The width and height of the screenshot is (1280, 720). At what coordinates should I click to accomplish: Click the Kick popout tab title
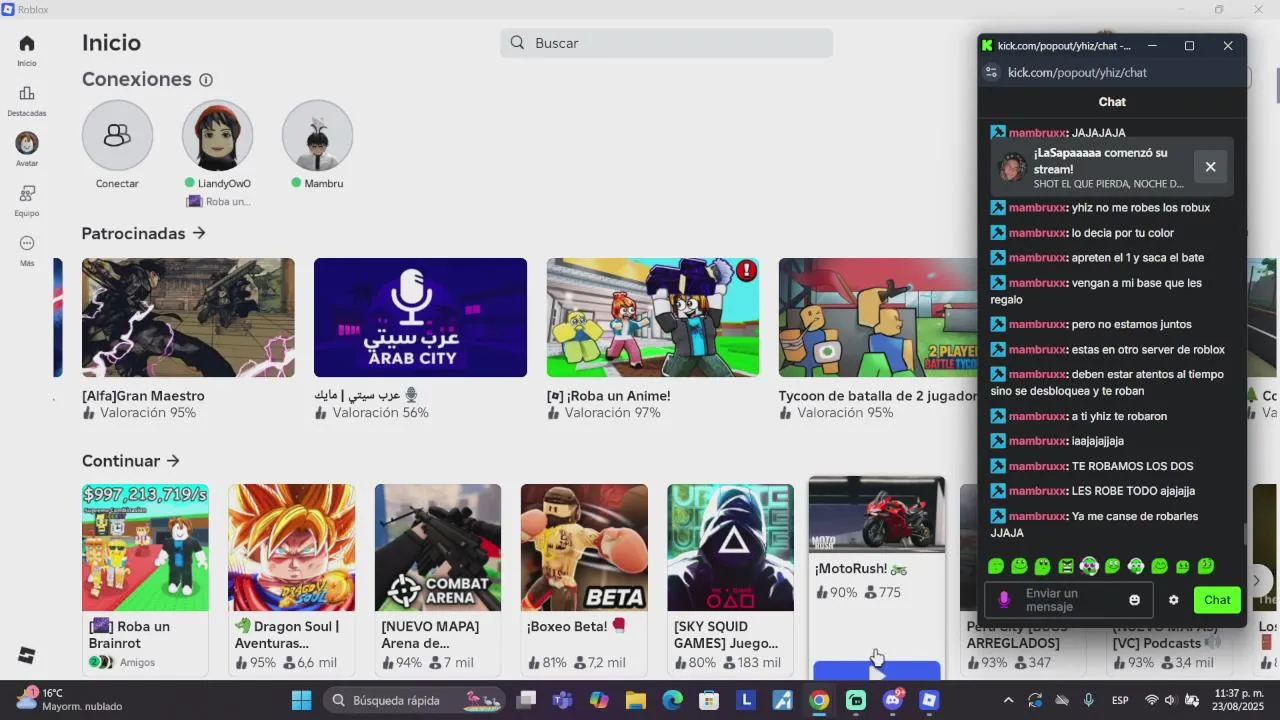[x=1064, y=45]
